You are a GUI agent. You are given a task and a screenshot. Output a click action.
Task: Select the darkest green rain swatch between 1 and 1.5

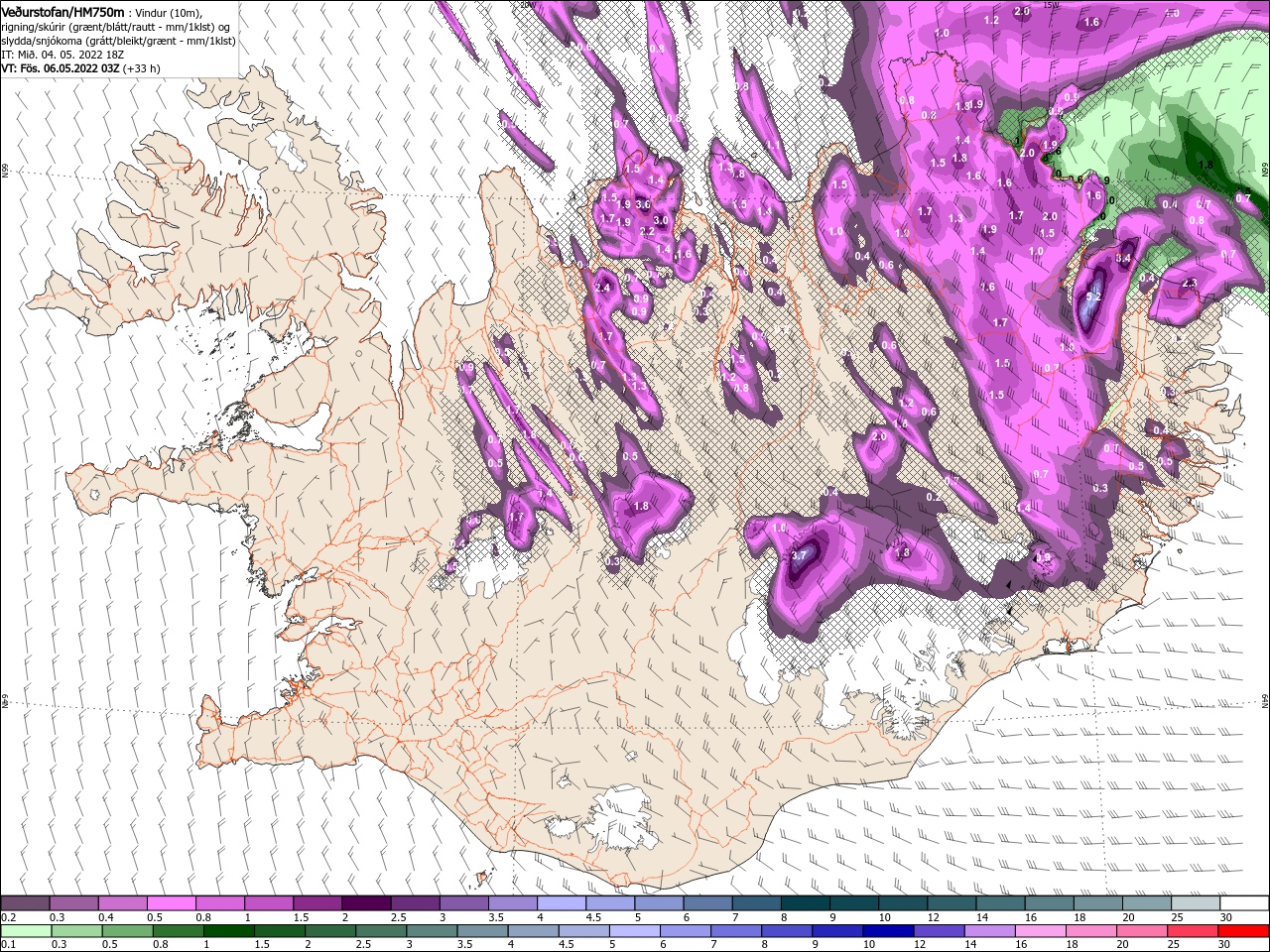pyautogui.click(x=228, y=931)
